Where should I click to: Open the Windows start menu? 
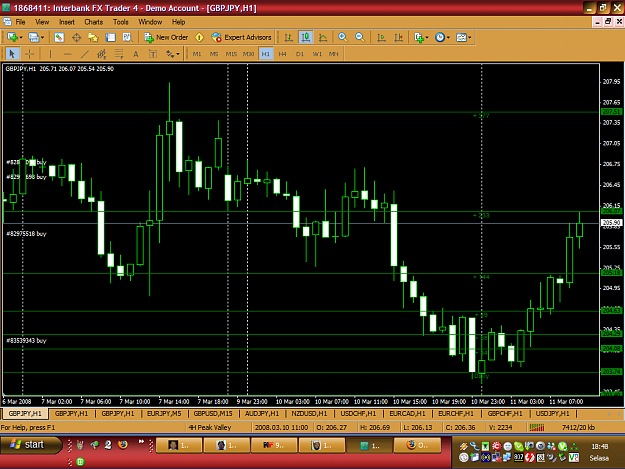click(x=31, y=445)
